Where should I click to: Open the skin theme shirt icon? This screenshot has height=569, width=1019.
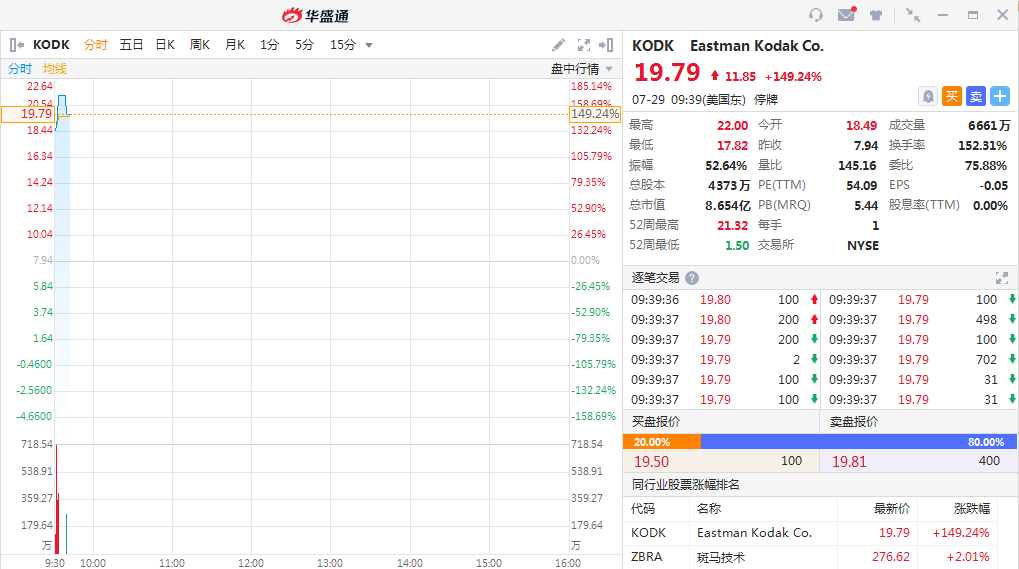[x=876, y=15]
